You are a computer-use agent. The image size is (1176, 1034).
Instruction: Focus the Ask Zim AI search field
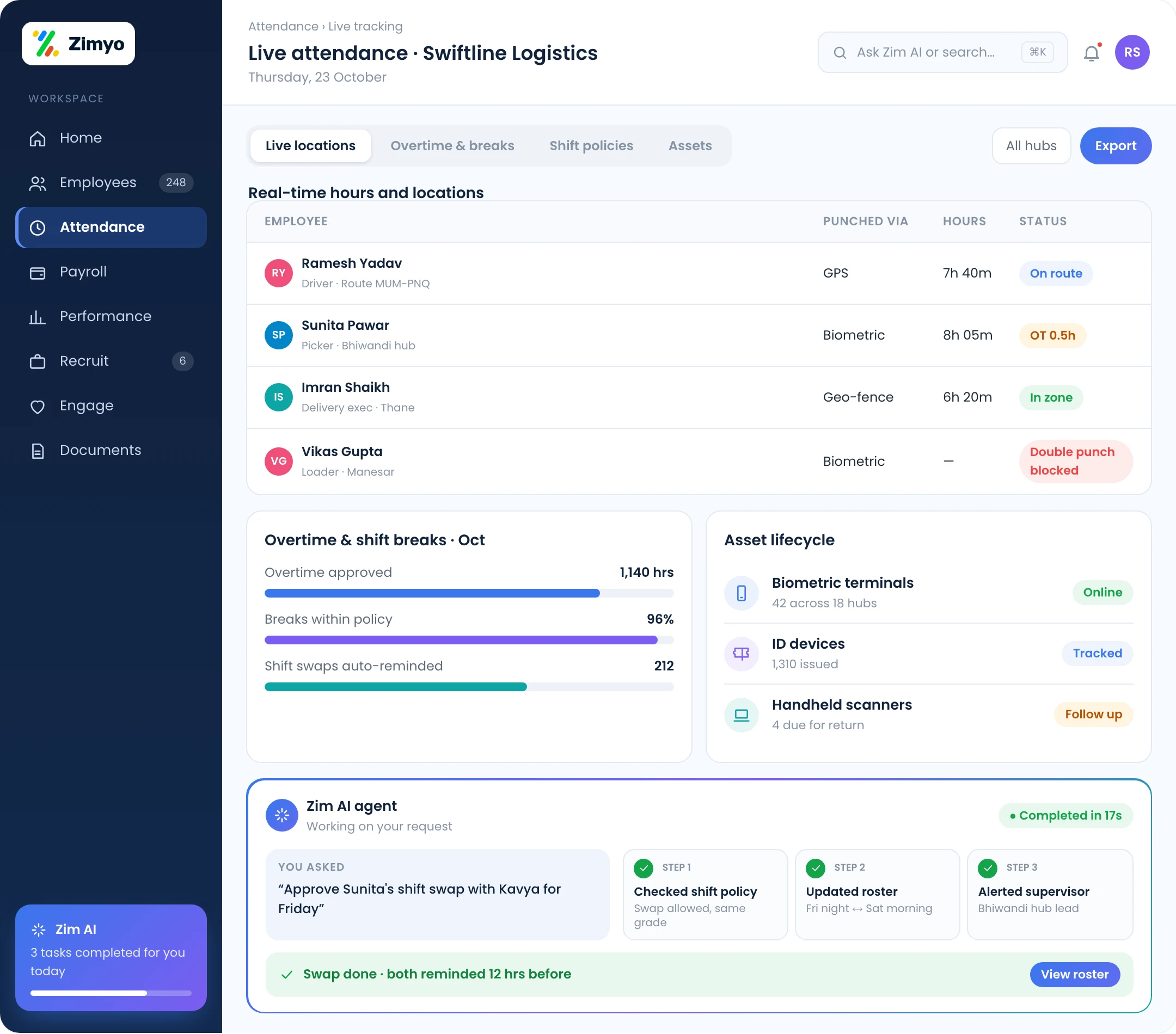click(x=942, y=52)
